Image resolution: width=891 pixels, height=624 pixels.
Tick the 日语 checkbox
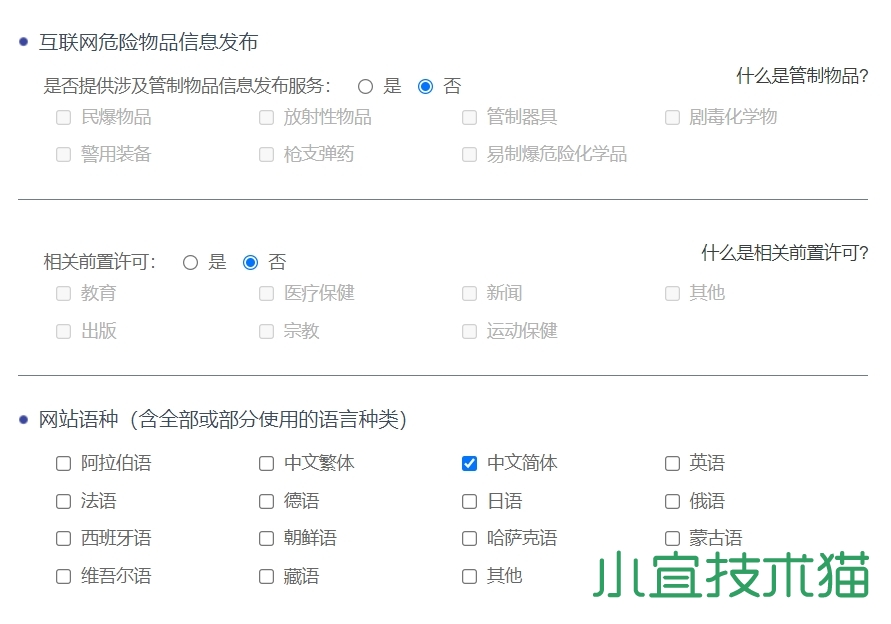pyautogui.click(x=469, y=501)
